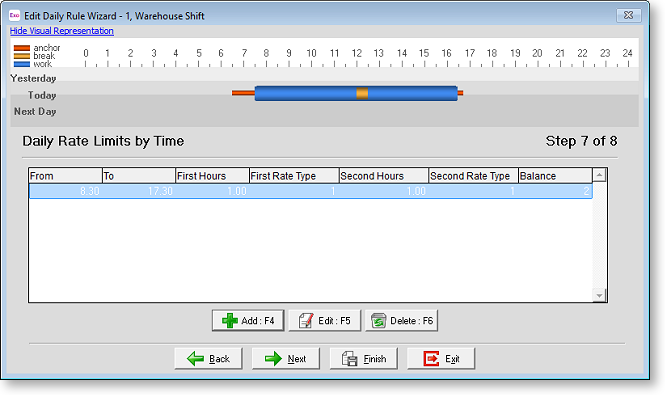
Task: Click the scroll up arrow in table
Action: 599,175
